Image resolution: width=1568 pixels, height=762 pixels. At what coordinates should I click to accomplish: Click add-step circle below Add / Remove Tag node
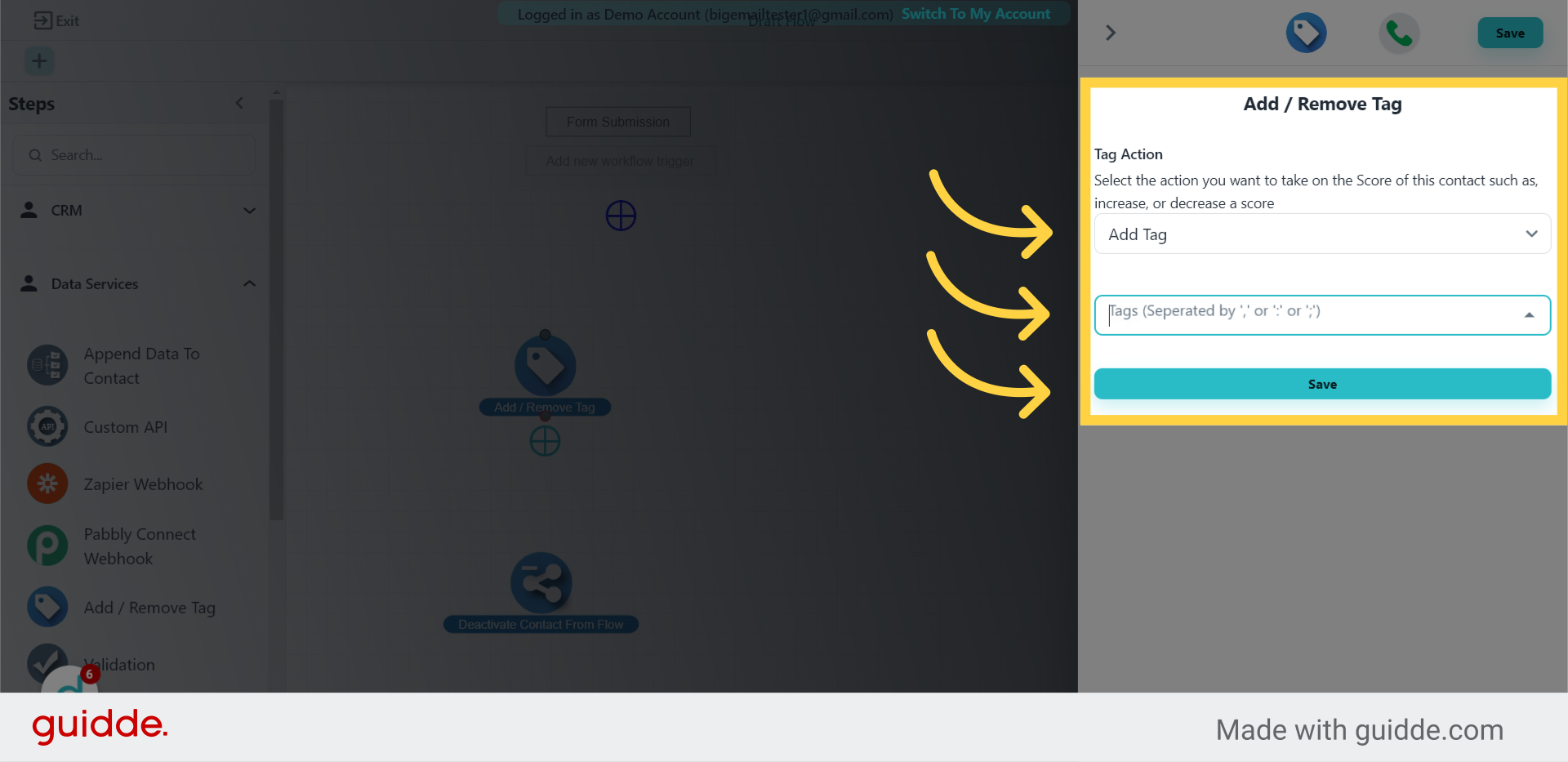point(545,442)
